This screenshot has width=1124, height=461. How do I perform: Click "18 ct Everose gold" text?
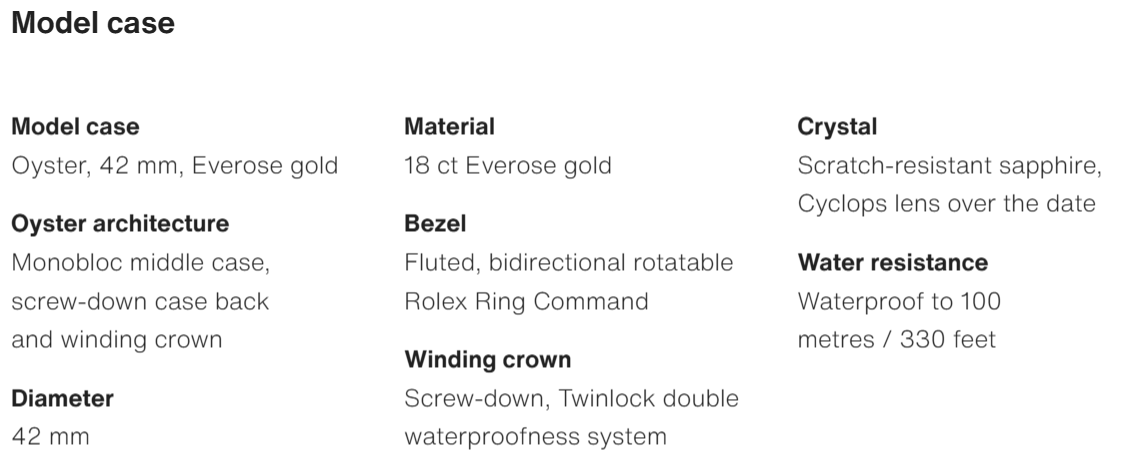(508, 166)
